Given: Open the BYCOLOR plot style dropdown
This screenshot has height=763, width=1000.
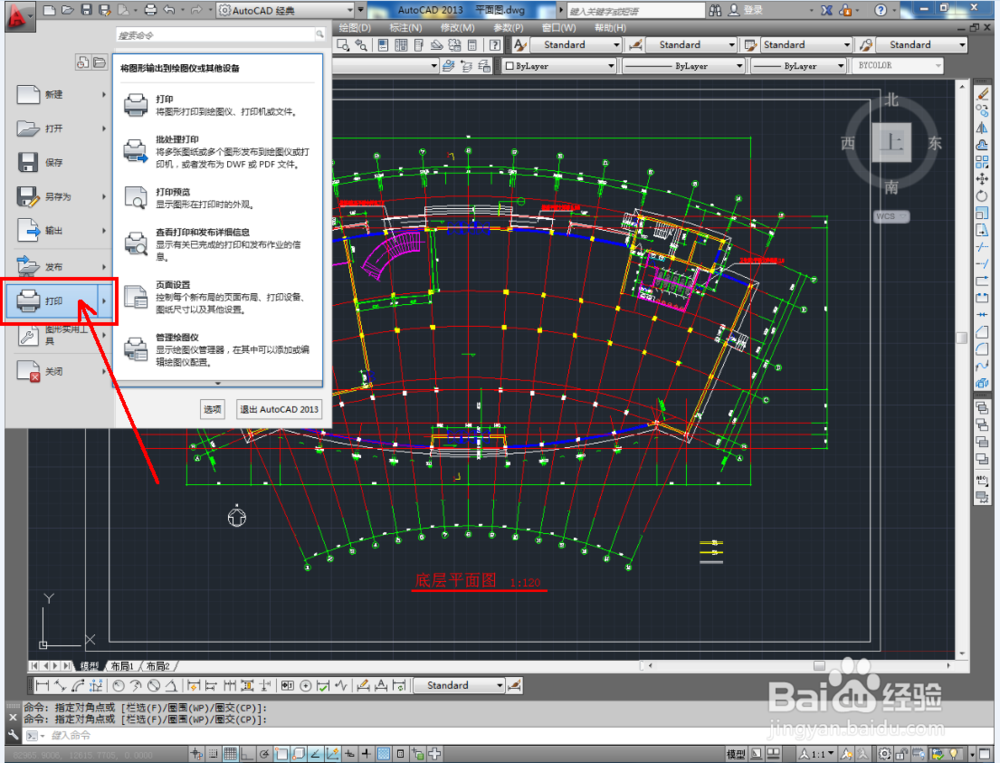Looking at the screenshot, I should click(898, 65).
